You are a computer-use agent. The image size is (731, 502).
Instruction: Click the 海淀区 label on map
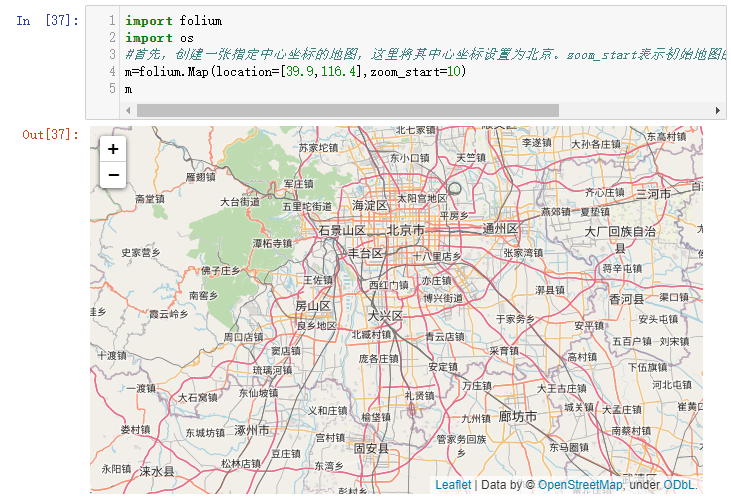click(x=369, y=205)
